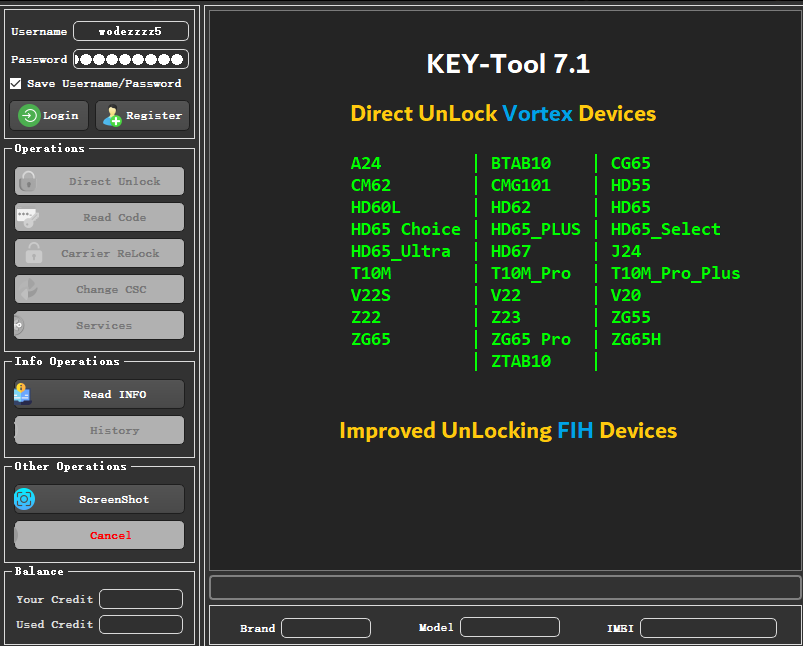Click the A24 device name
This screenshot has width=803, height=646.
(366, 163)
